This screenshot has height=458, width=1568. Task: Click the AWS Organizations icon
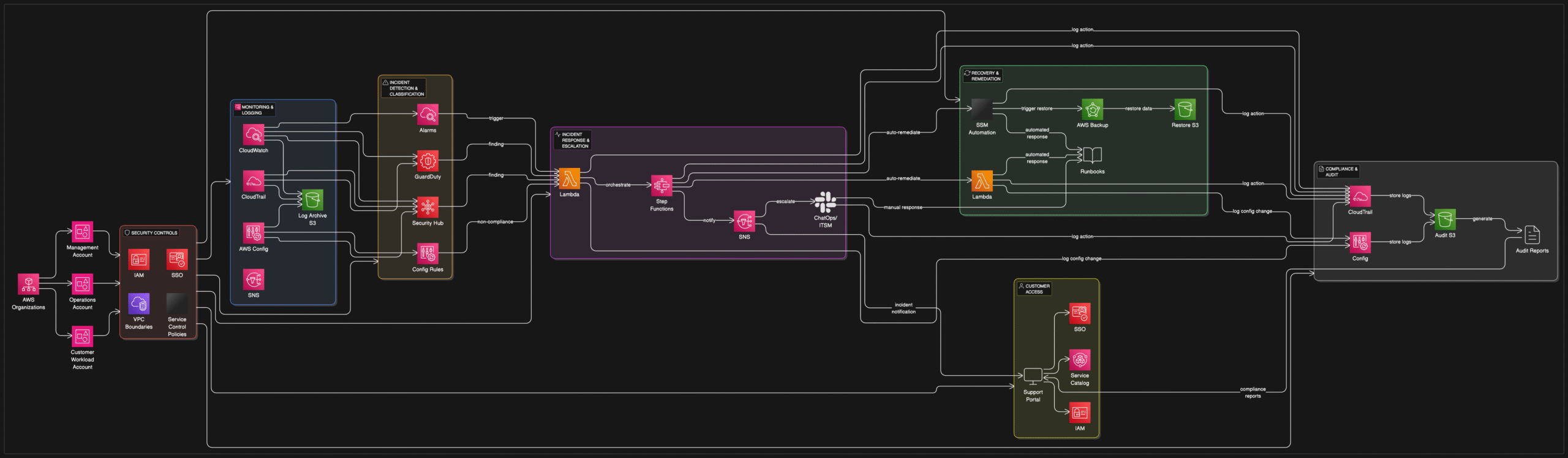[28, 284]
